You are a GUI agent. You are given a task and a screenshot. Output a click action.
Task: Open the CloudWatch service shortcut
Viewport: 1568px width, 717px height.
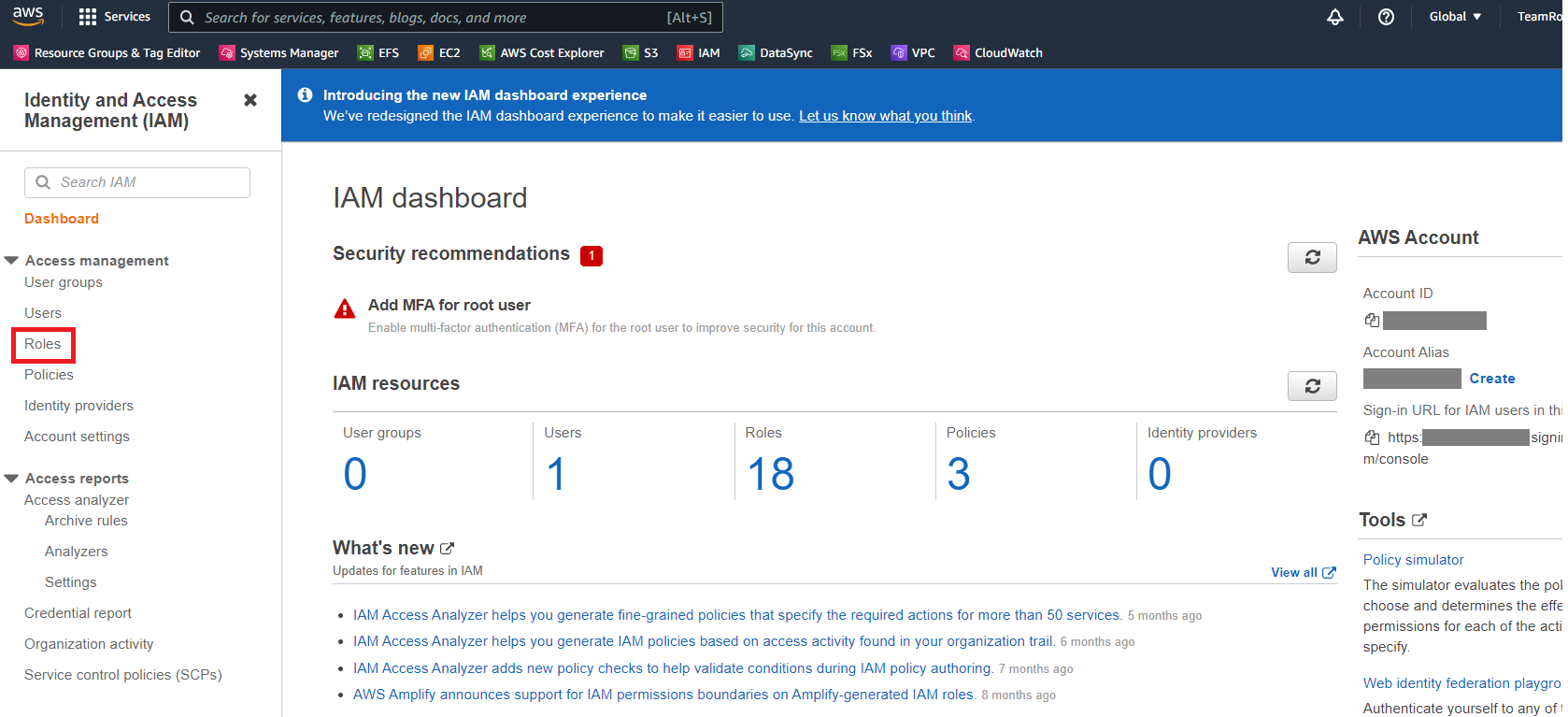tap(998, 53)
